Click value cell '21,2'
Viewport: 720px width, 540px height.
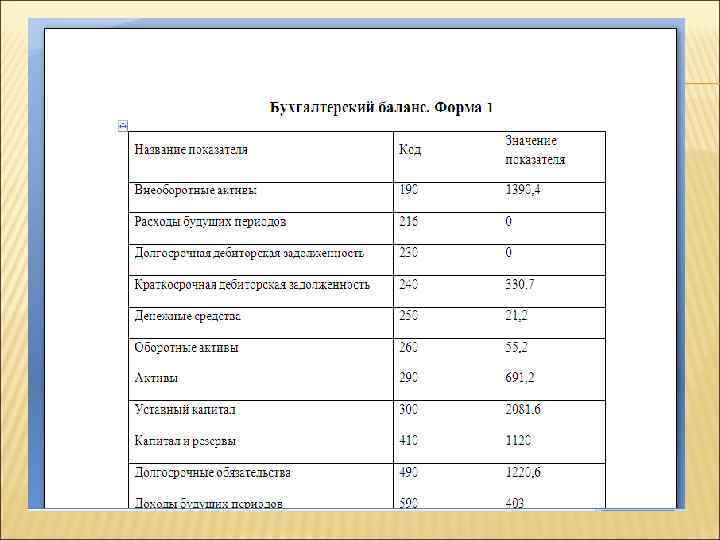tap(517, 316)
